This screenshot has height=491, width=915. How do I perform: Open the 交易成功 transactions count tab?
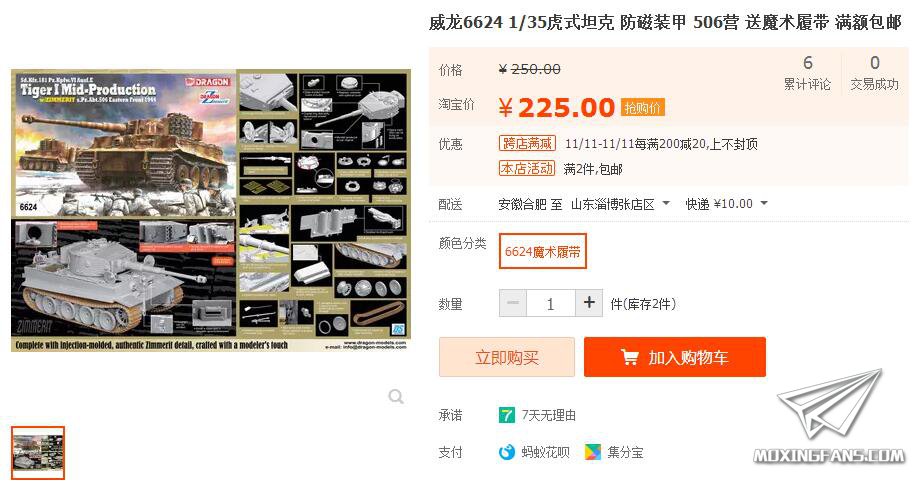pyautogui.click(x=874, y=72)
